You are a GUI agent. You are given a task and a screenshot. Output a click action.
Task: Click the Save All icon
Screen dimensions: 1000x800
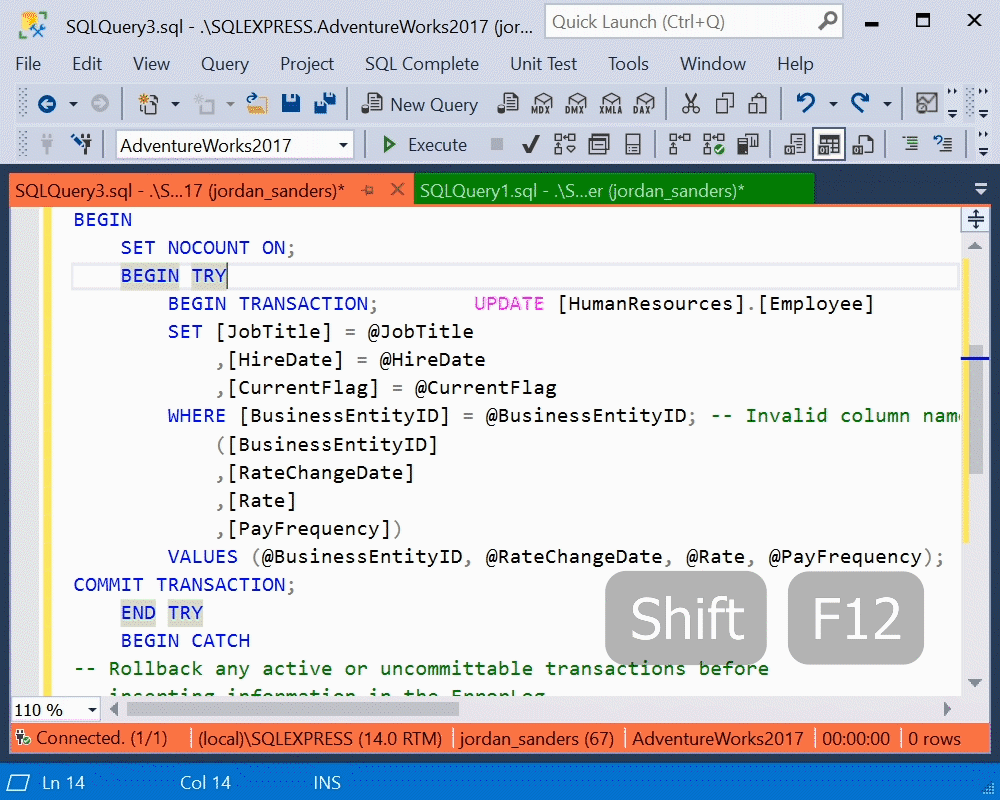click(x=325, y=103)
